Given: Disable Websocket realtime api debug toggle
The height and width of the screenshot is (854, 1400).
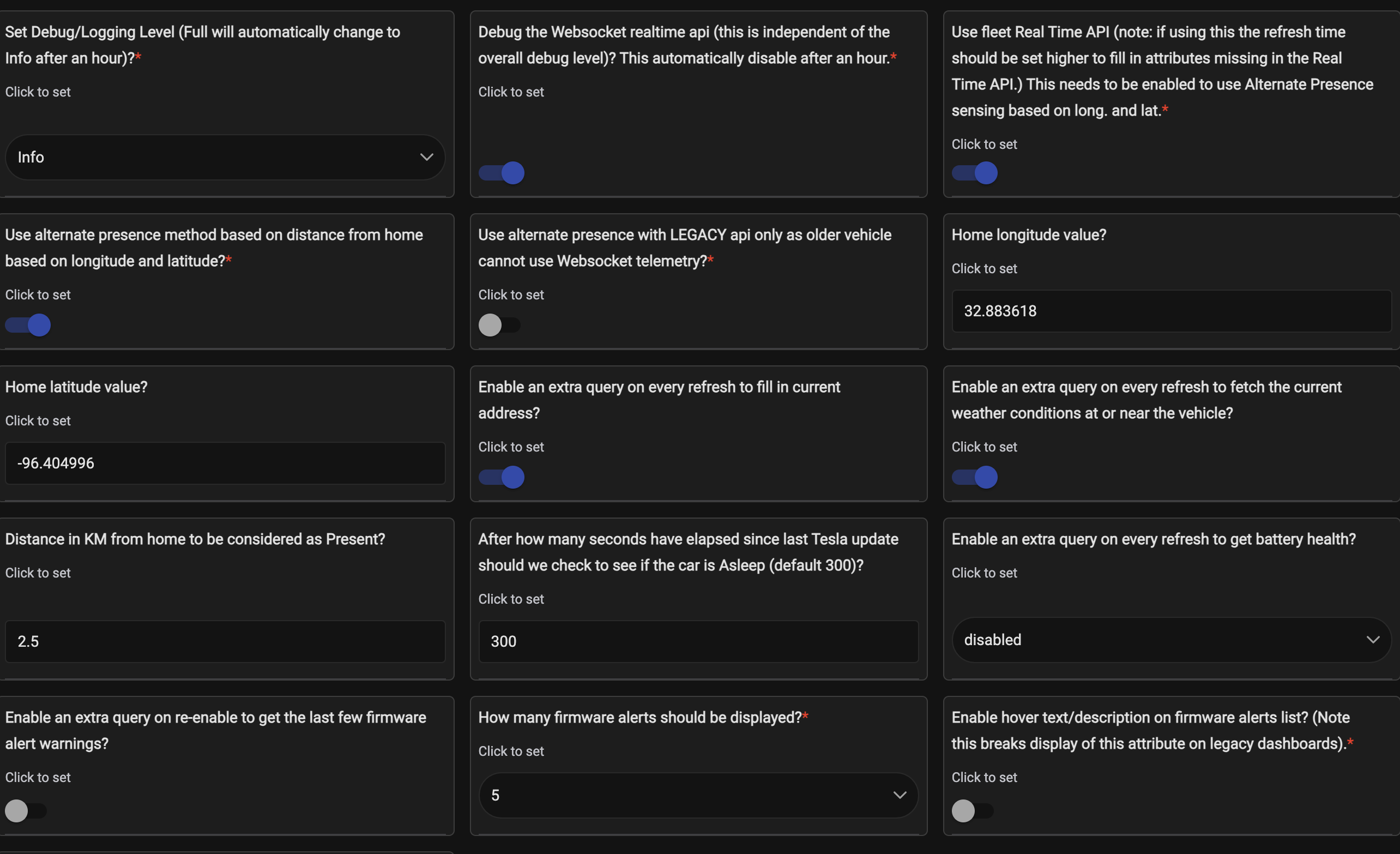Looking at the screenshot, I should click(502, 173).
